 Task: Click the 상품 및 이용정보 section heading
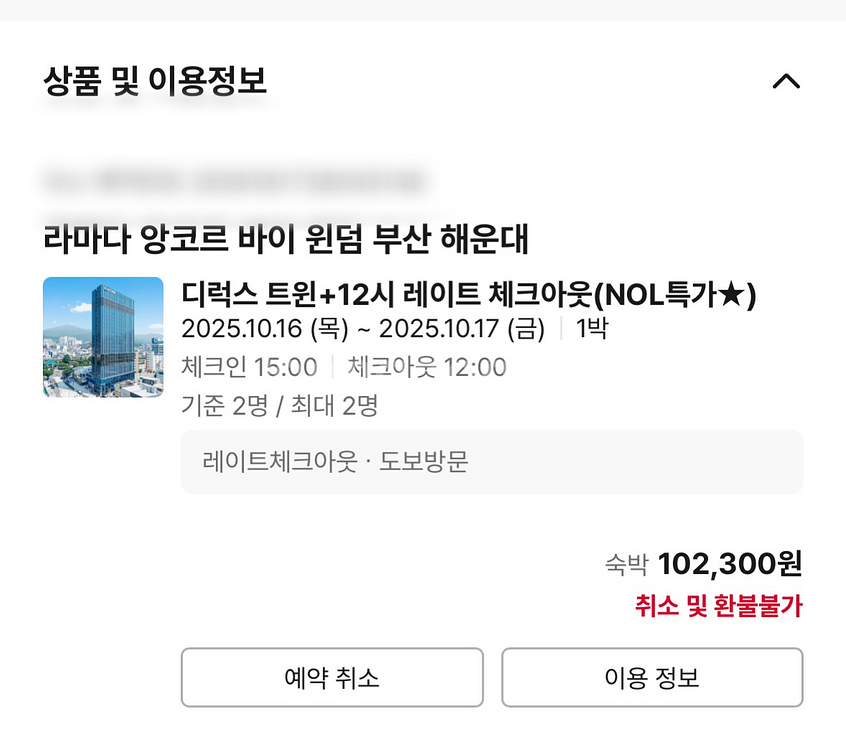tap(155, 80)
